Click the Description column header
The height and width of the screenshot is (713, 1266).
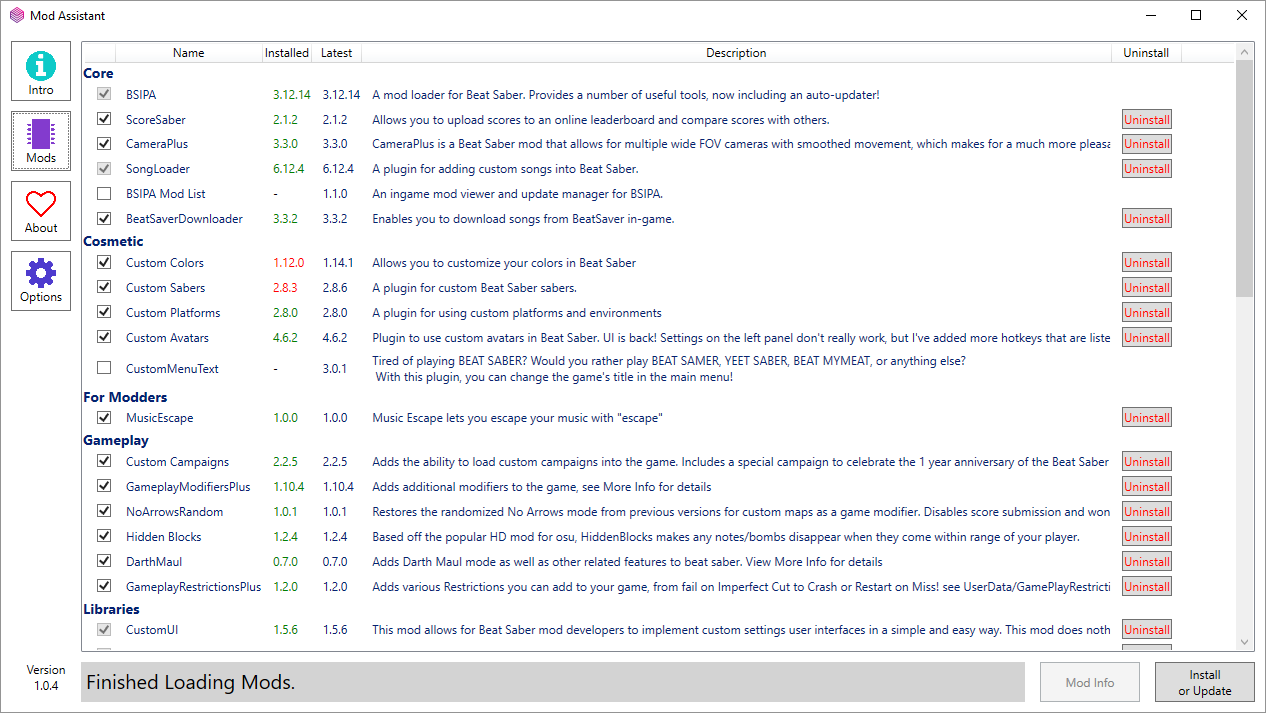point(736,53)
